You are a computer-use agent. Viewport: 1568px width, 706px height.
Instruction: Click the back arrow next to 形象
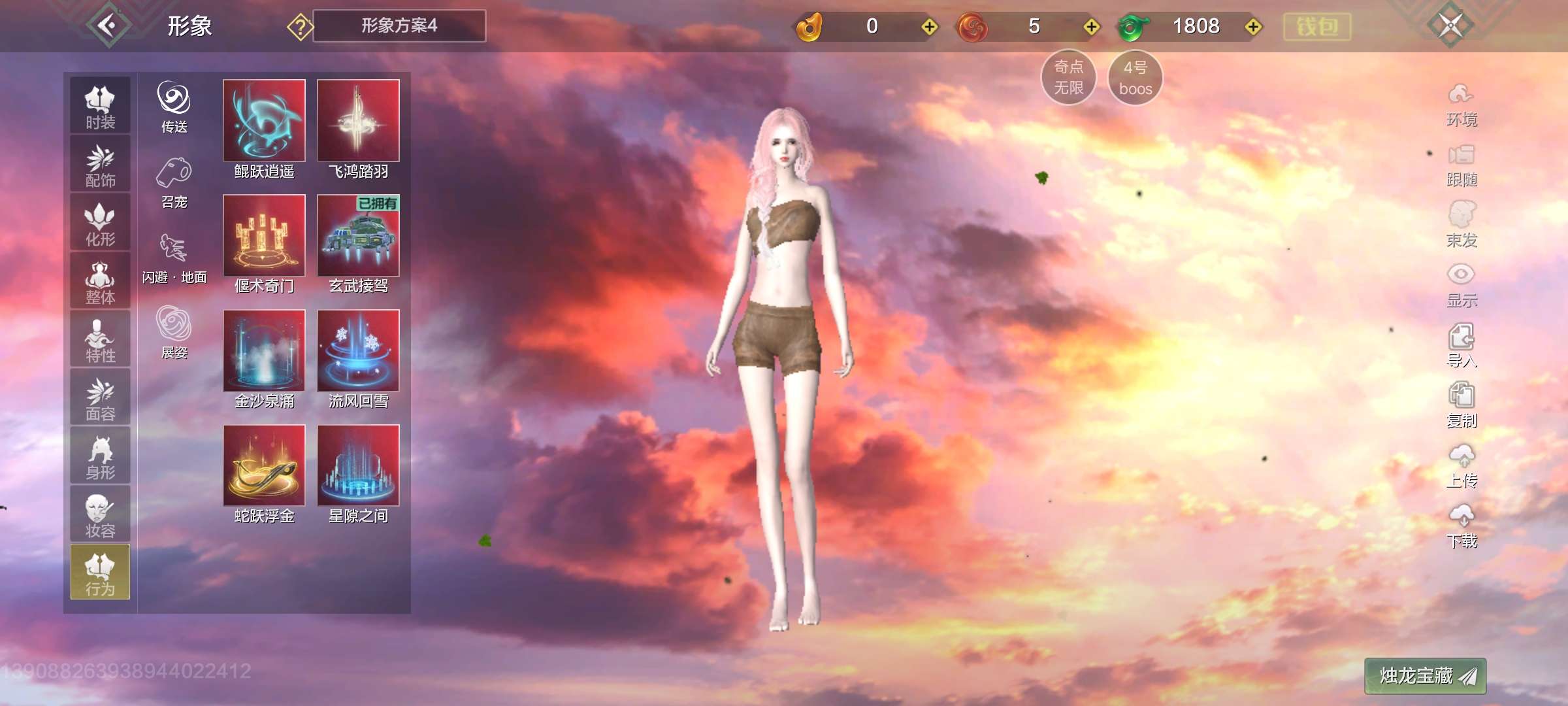click(x=108, y=26)
